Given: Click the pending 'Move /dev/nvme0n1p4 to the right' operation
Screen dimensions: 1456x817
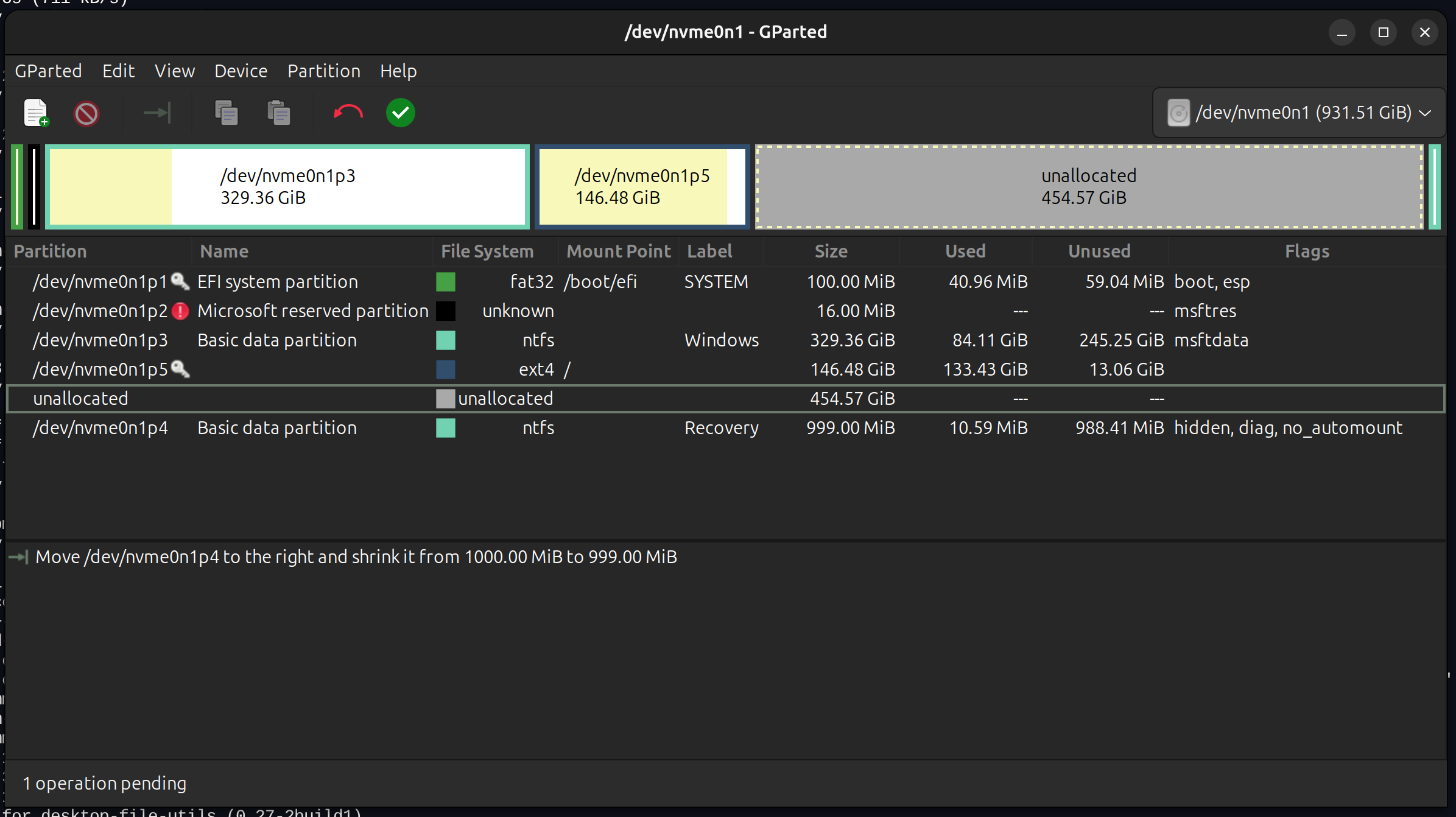Looking at the screenshot, I should [356, 557].
